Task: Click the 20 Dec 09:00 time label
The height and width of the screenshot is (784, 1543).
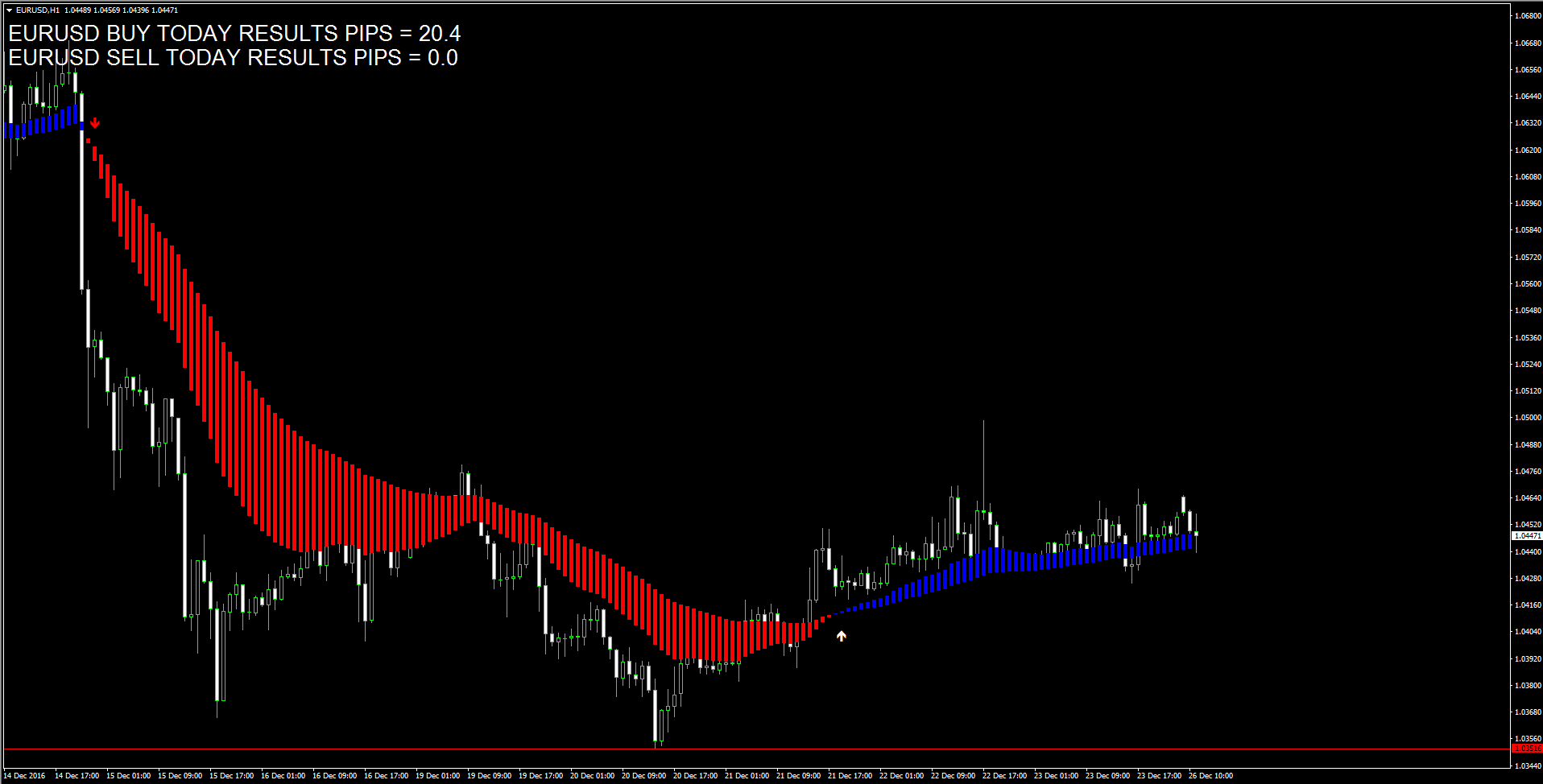Action: point(643,776)
